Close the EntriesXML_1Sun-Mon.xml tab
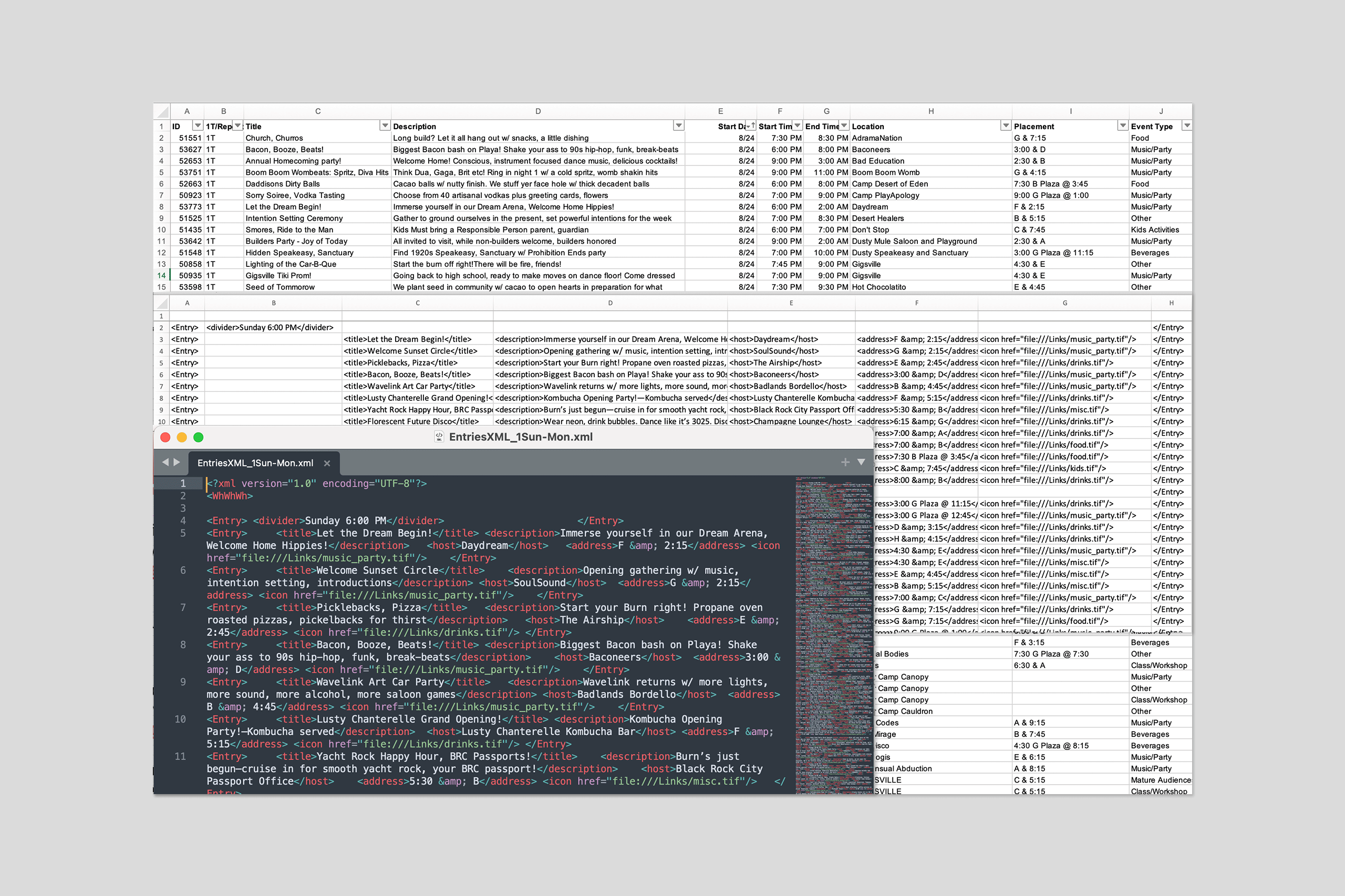Viewport: 1345px width, 896px height. pos(327,463)
